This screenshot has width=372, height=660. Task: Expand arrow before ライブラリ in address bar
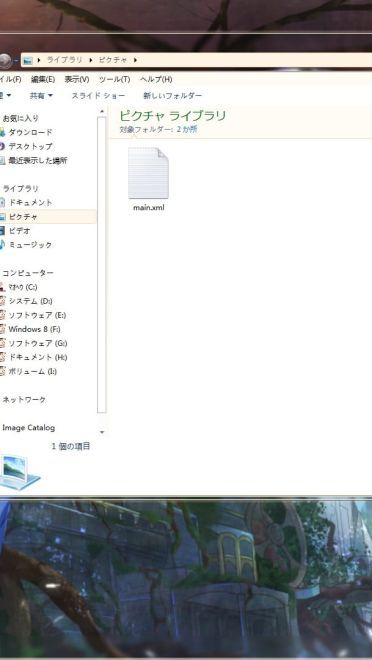point(39,60)
